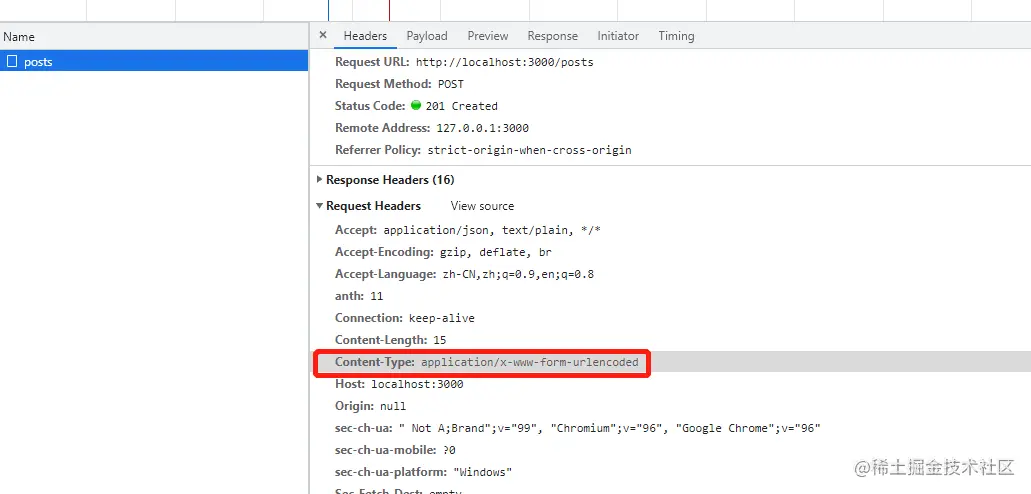Image resolution: width=1031 pixels, height=494 pixels.
Task: Open the Response tab
Action: coord(552,36)
